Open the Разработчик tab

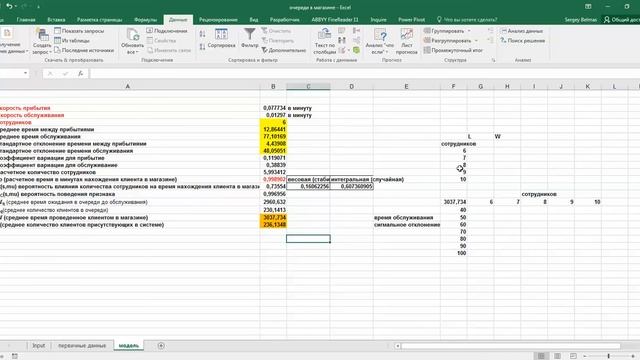(284, 20)
